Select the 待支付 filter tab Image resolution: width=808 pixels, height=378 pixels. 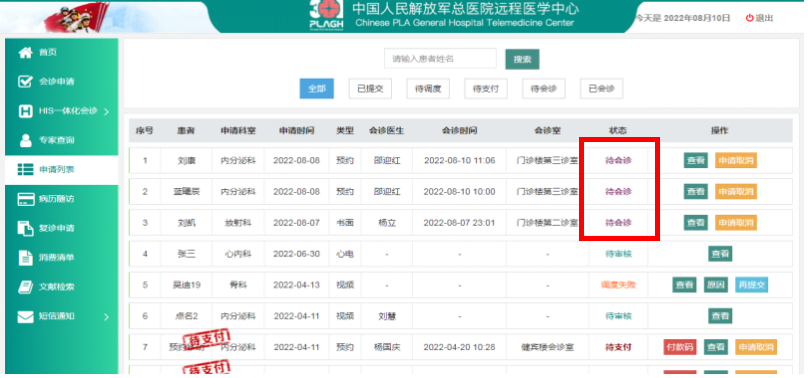pyautogui.click(x=485, y=89)
